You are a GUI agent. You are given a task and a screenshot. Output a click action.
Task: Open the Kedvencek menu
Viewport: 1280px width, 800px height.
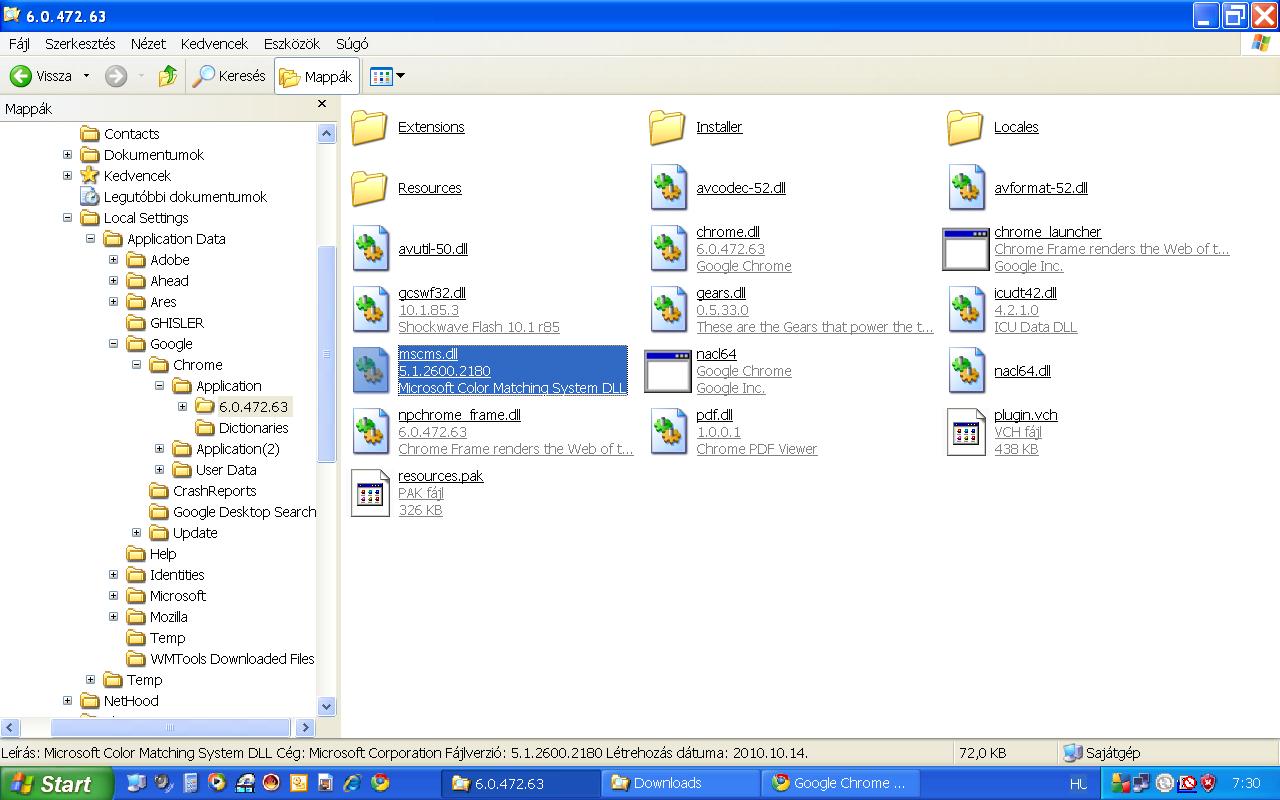pos(214,44)
